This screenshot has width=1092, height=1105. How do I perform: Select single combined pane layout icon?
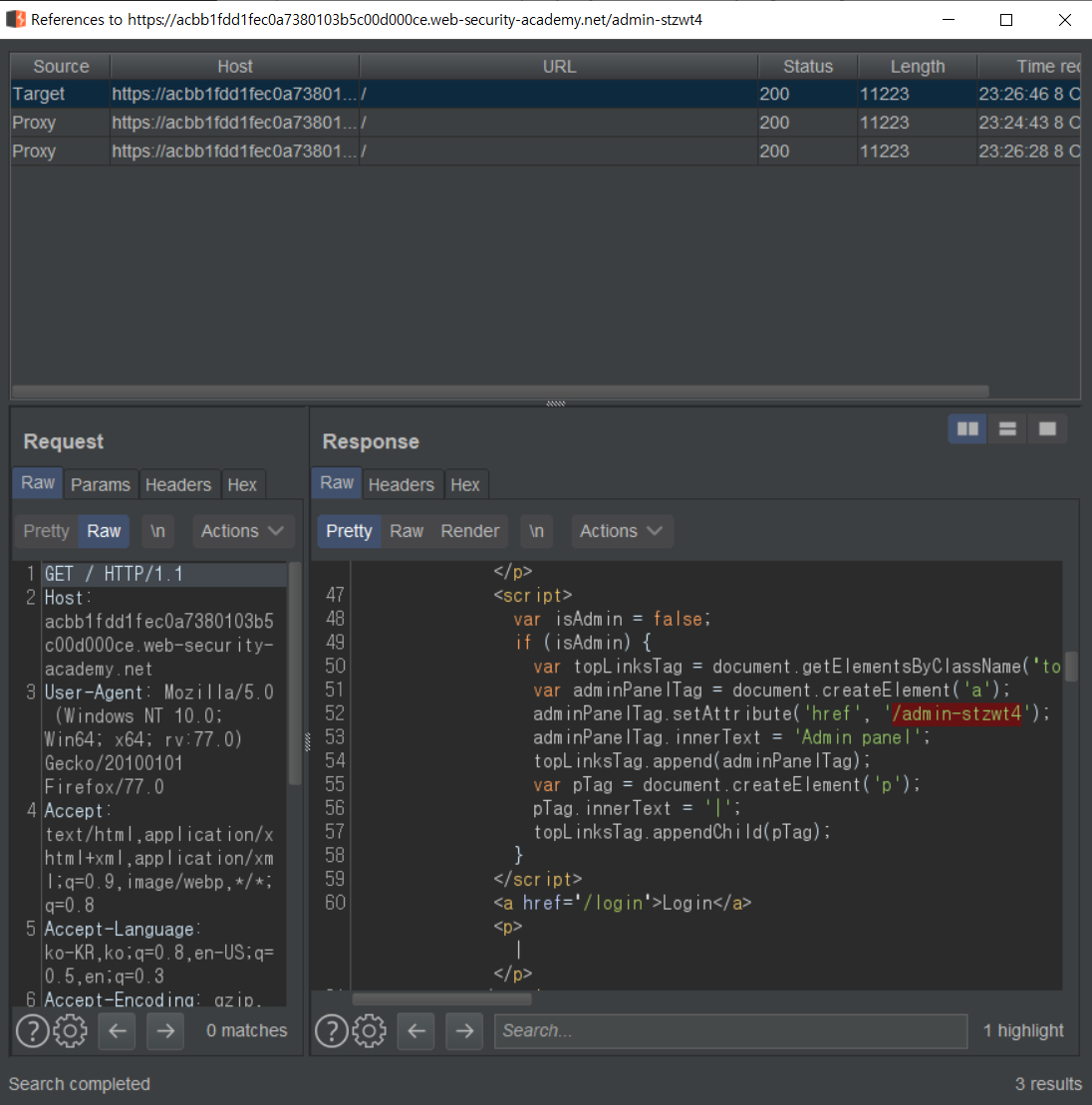pos(1047,428)
